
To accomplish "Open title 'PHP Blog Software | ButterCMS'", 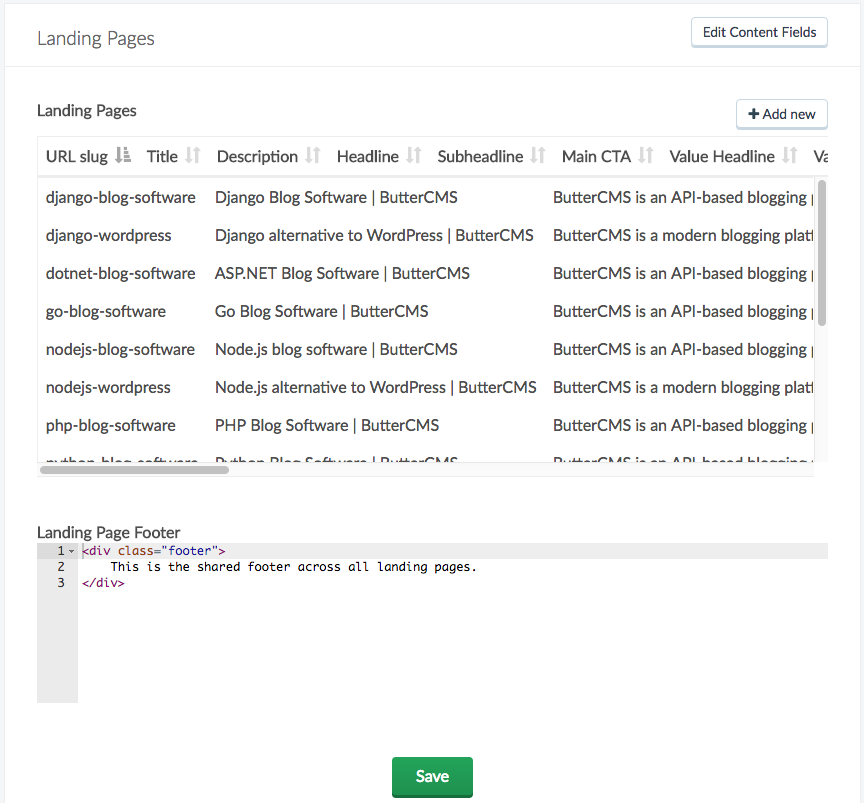I will (x=327, y=425).
